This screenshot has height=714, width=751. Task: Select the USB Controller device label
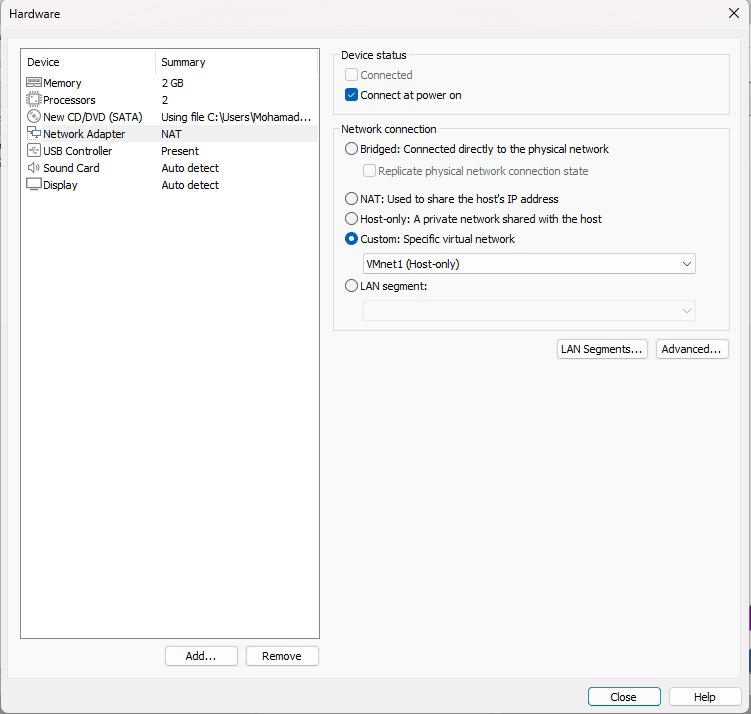tap(78, 151)
